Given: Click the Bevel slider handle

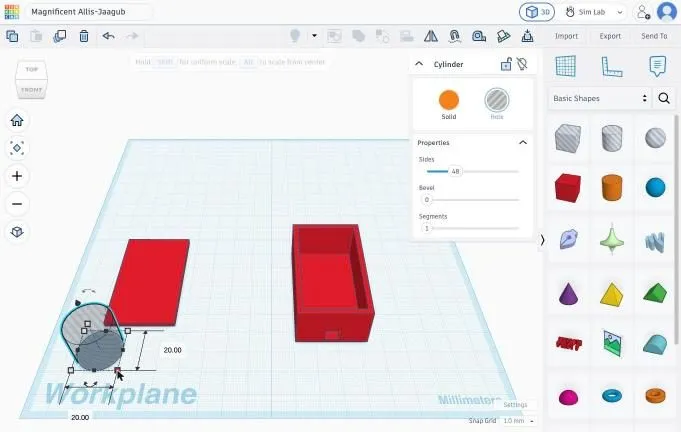Looking at the screenshot, I should click(x=426, y=200).
